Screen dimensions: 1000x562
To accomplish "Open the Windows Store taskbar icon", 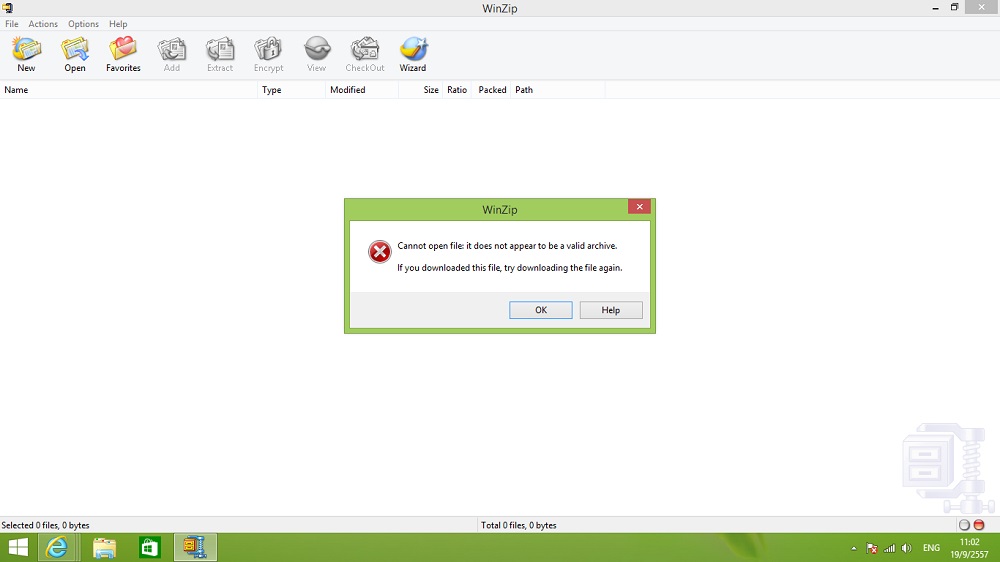I will (x=150, y=547).
